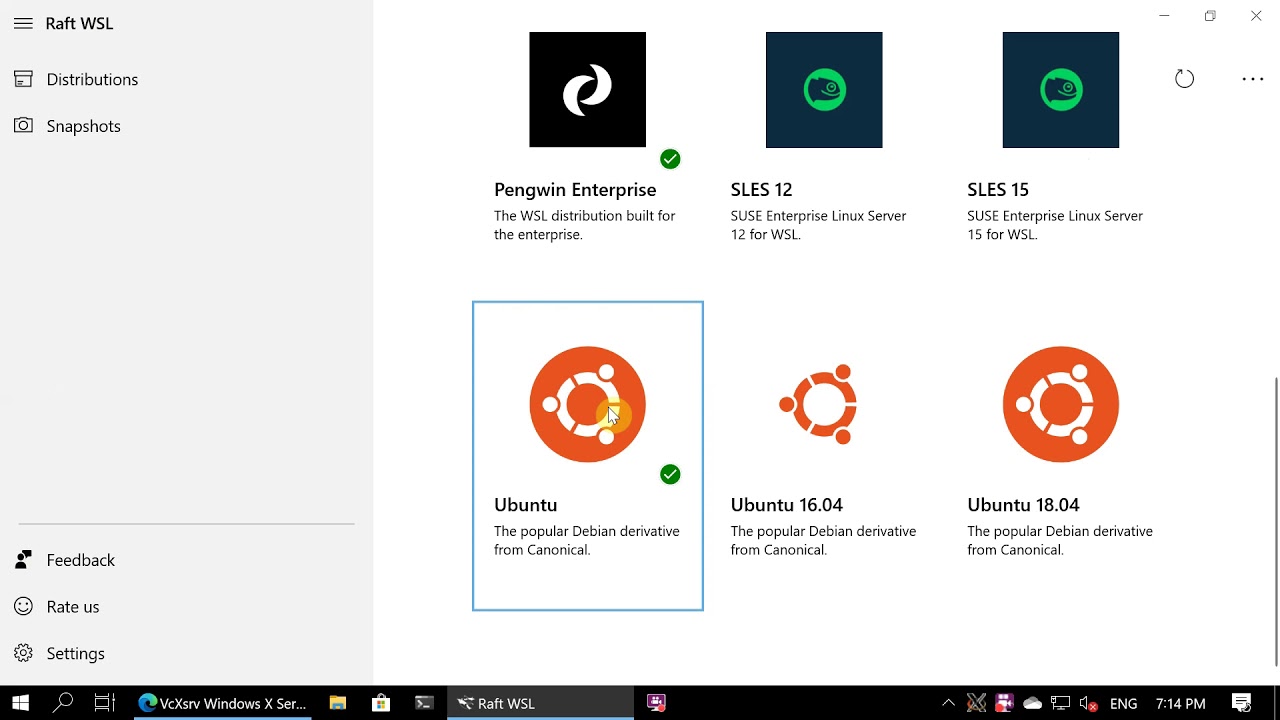Click the Pengwin Enterprise installed checkmark
Screen dimensions: 1280x720
pyautogui.click(x=670, y=159)
